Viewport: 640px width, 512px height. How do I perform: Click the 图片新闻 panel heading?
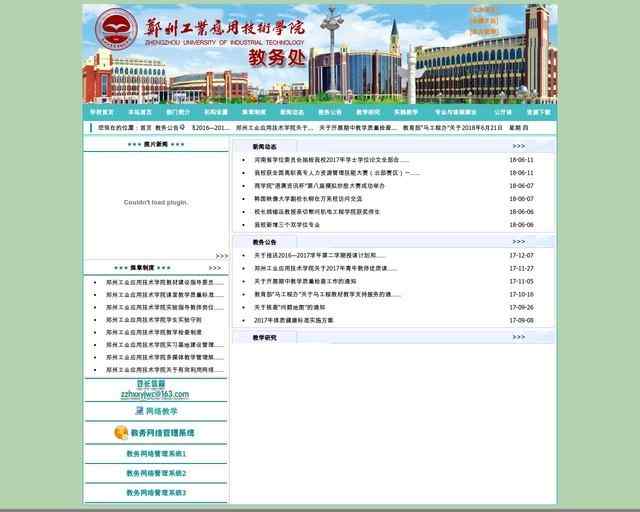tap(156, 144)
